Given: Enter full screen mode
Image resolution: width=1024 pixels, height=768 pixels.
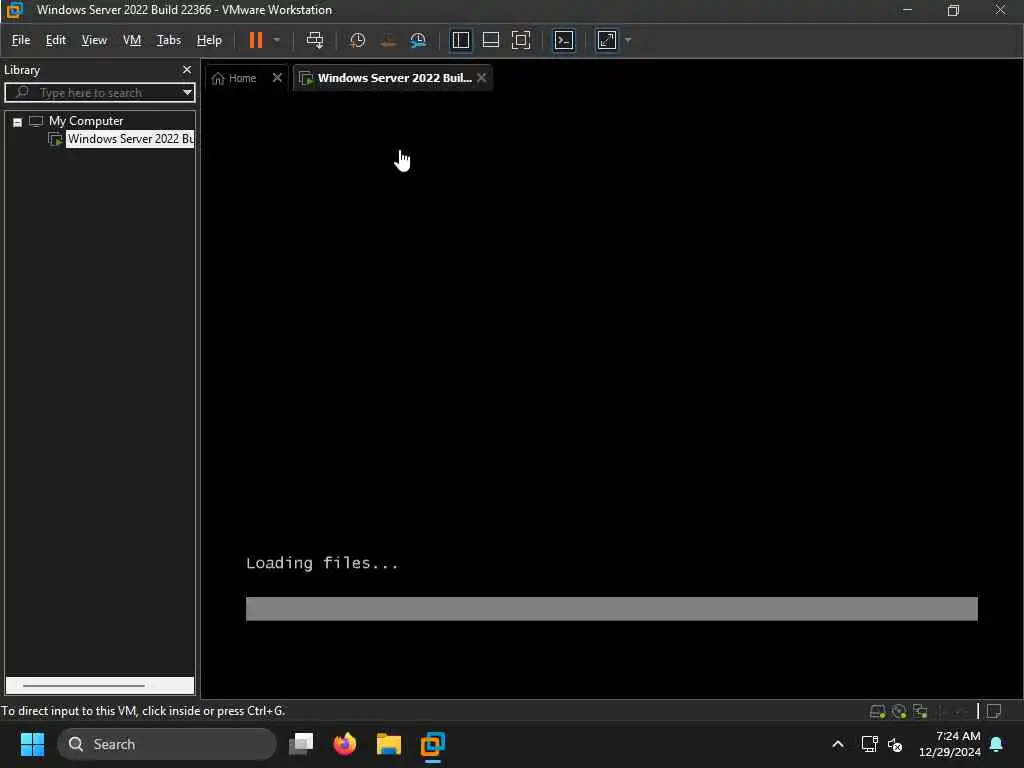Looking at the screenshot, I should click(520, 40).
